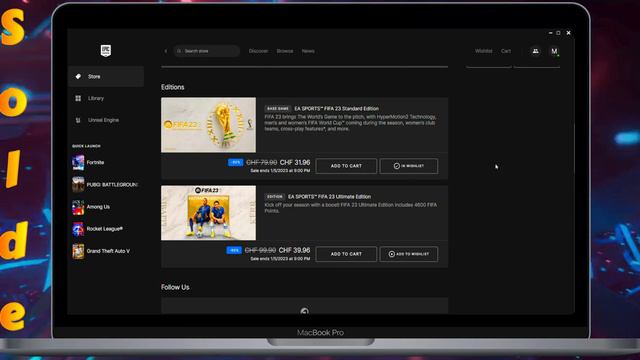This screenshot has width=640, height=360.
Task: Open the Browse tab
Action: pos(285,51)
